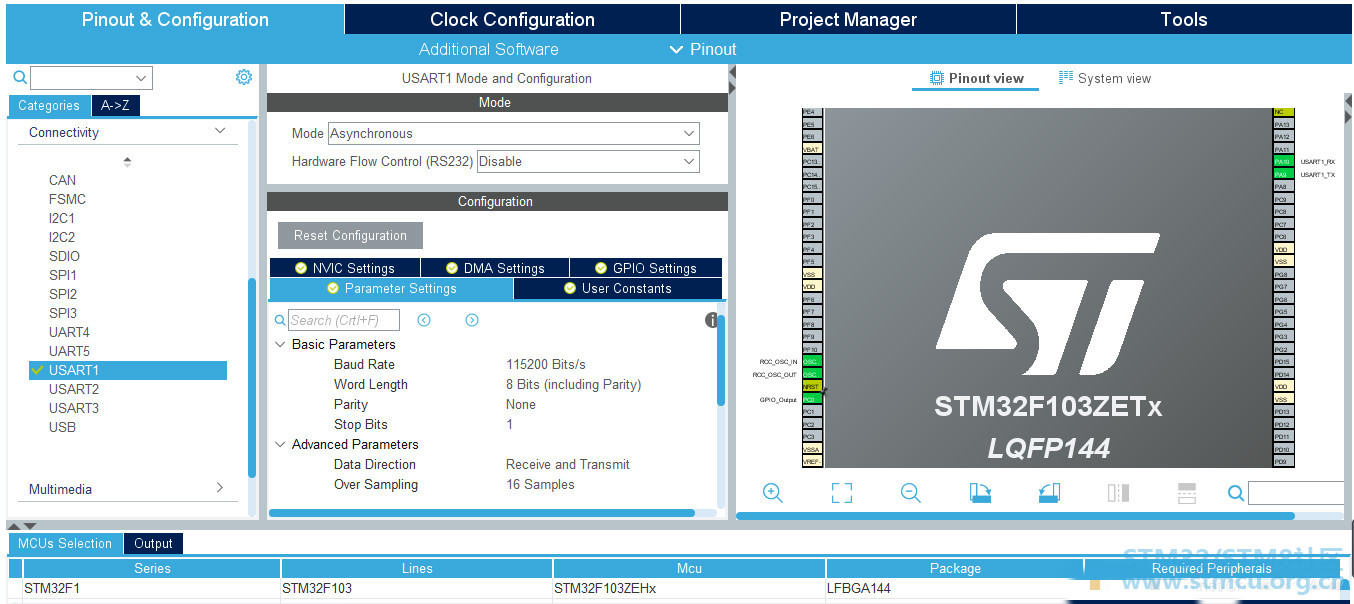Screen dimensions: 1354x604
Task: Switch to the A->Z sorting tab
Action: (x=115, y=105)
